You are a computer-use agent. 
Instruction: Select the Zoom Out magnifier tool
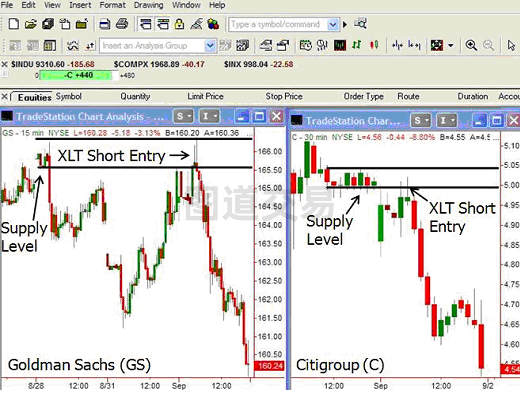[488, 45]
